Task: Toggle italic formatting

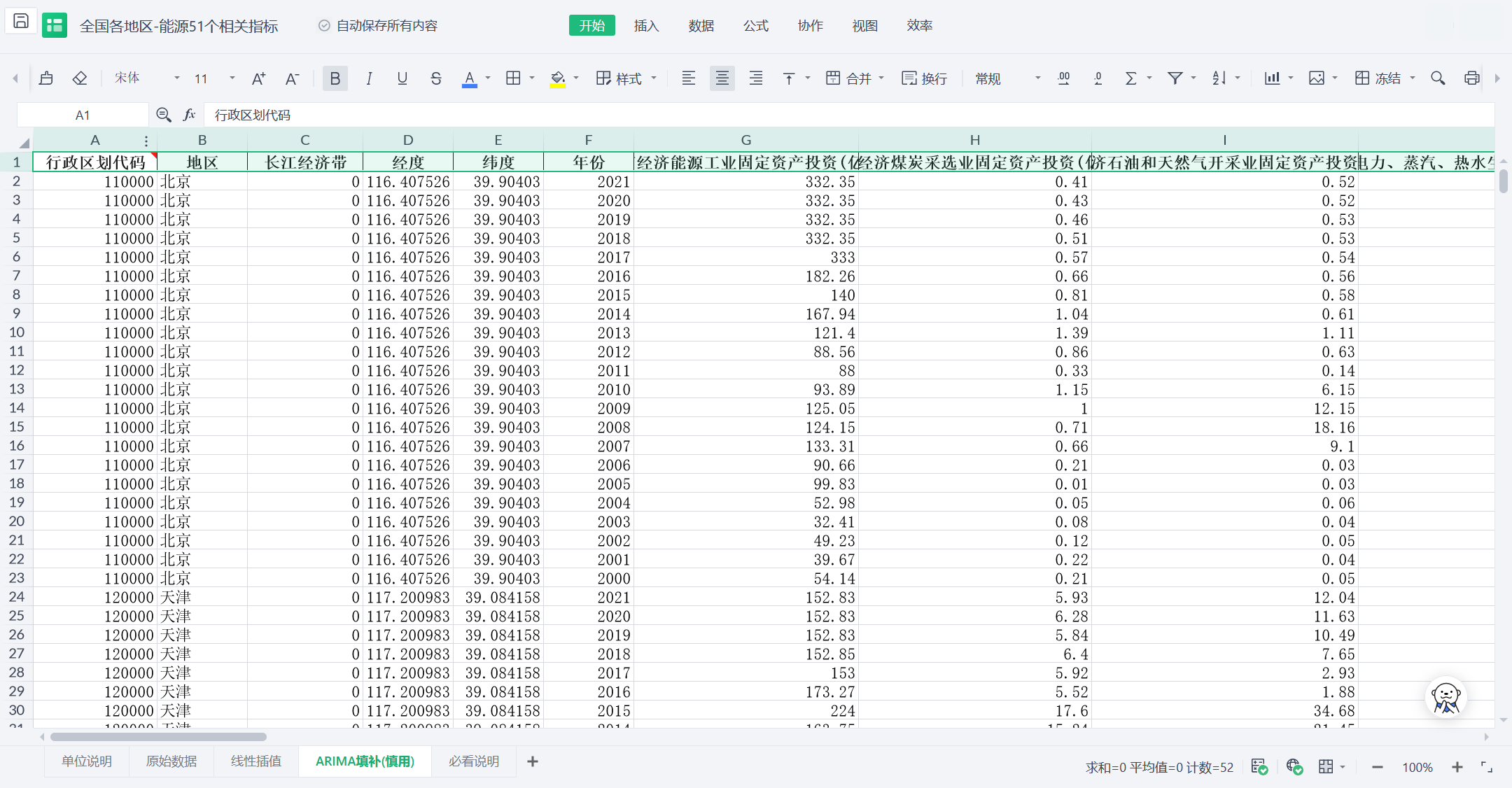Action: point(369,78)
